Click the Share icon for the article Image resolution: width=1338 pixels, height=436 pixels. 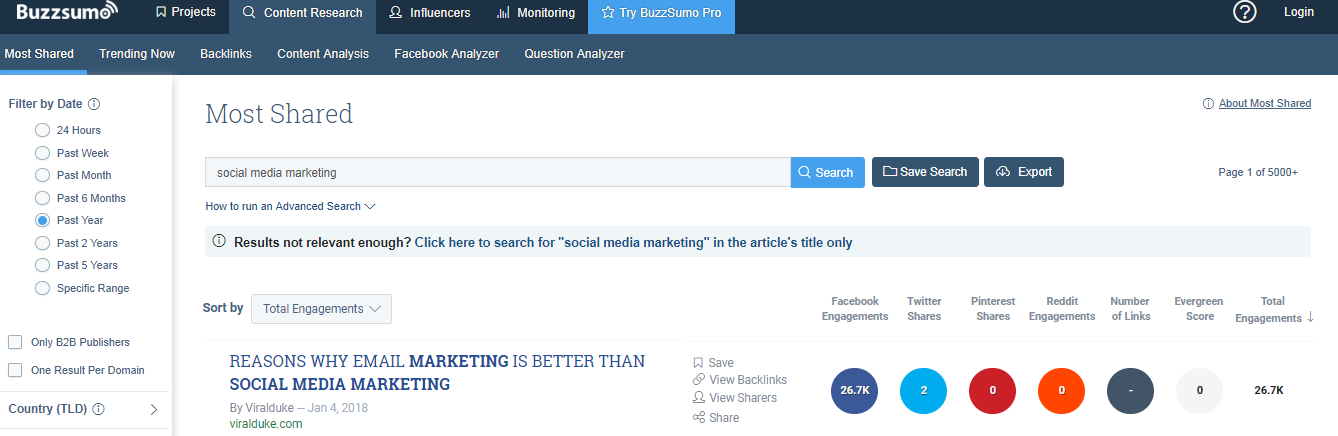pyautogui.click(x=698, y=417)
